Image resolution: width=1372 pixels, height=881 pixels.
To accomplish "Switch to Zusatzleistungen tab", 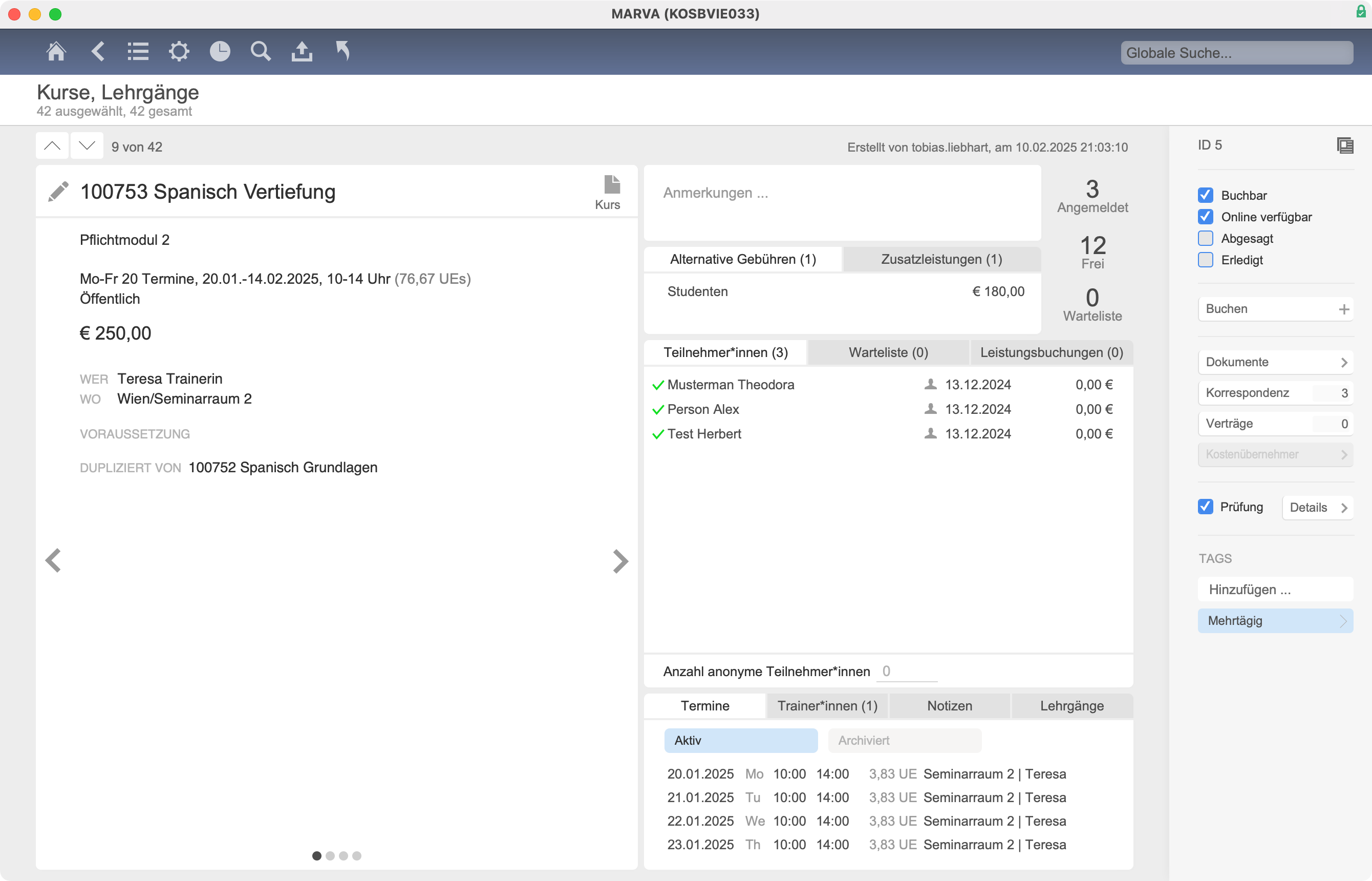I will pos(941,259).
